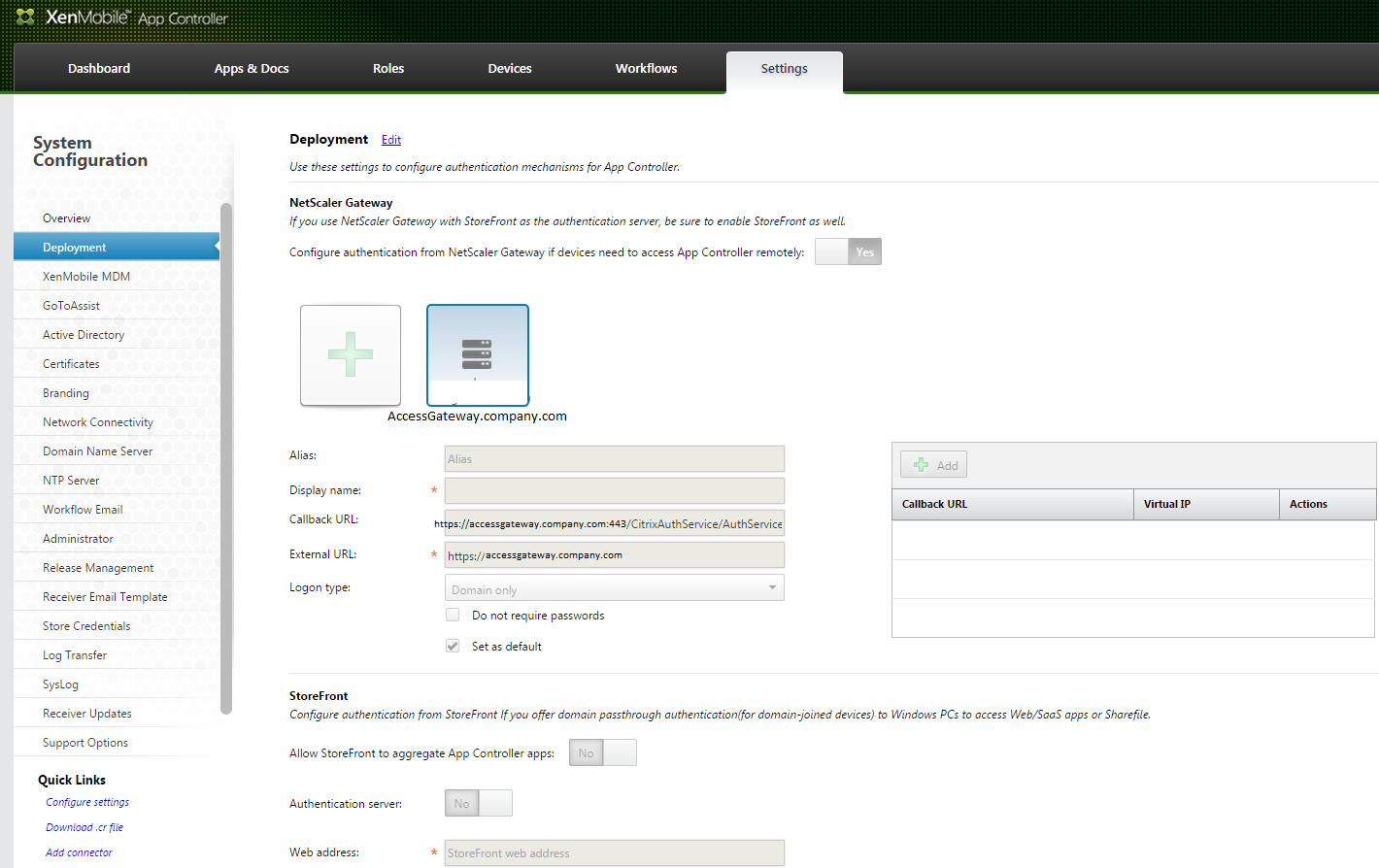Image resolution: width=1379 pixels, height=868 pixels.
Task: Toggle NetScaler Gateway remote authentication off
Action: [x=831, y=251]
